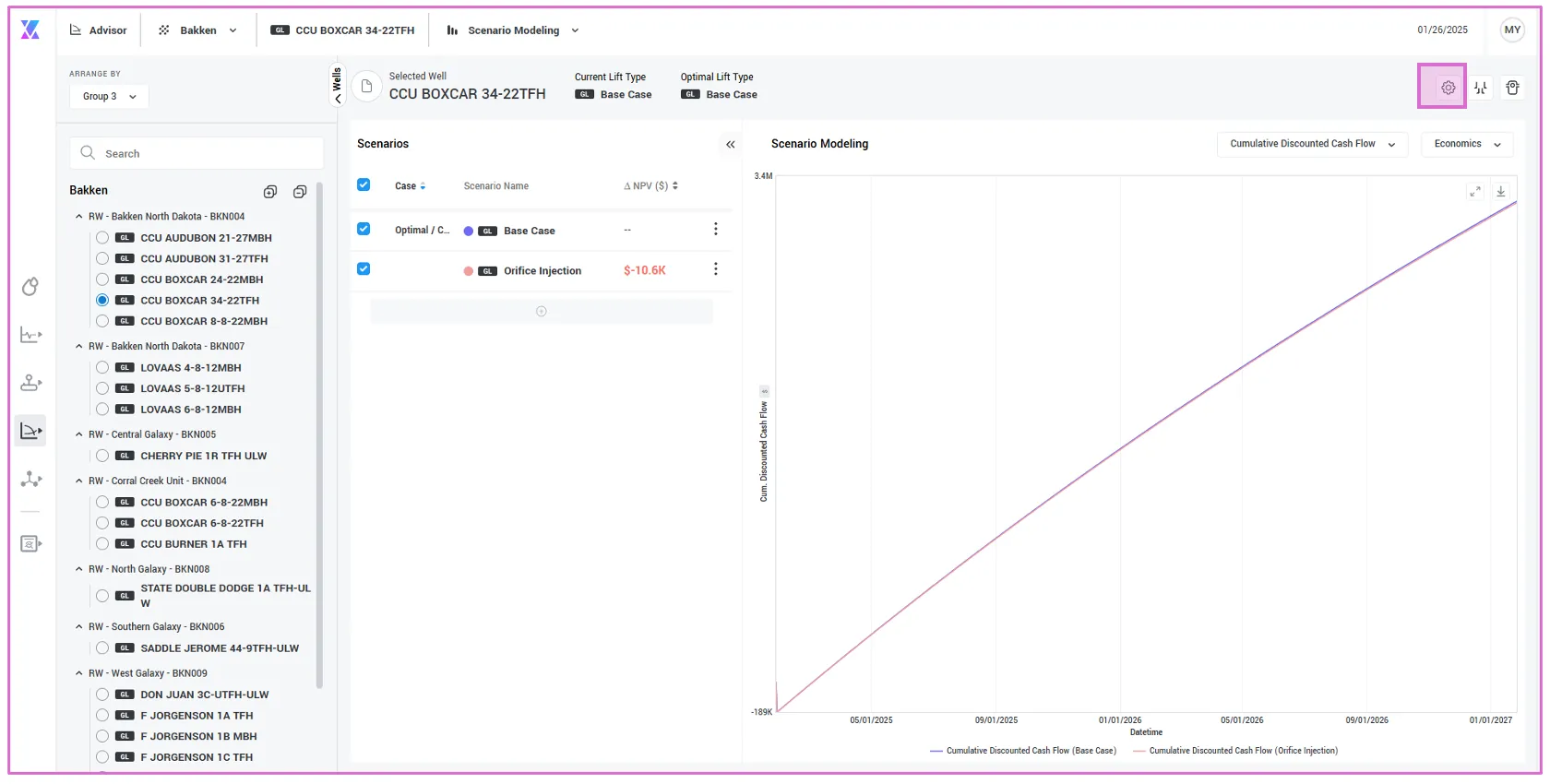Click the Search wells input field
The width and height of the screenshot is (1550, 784).
(197, 153)
